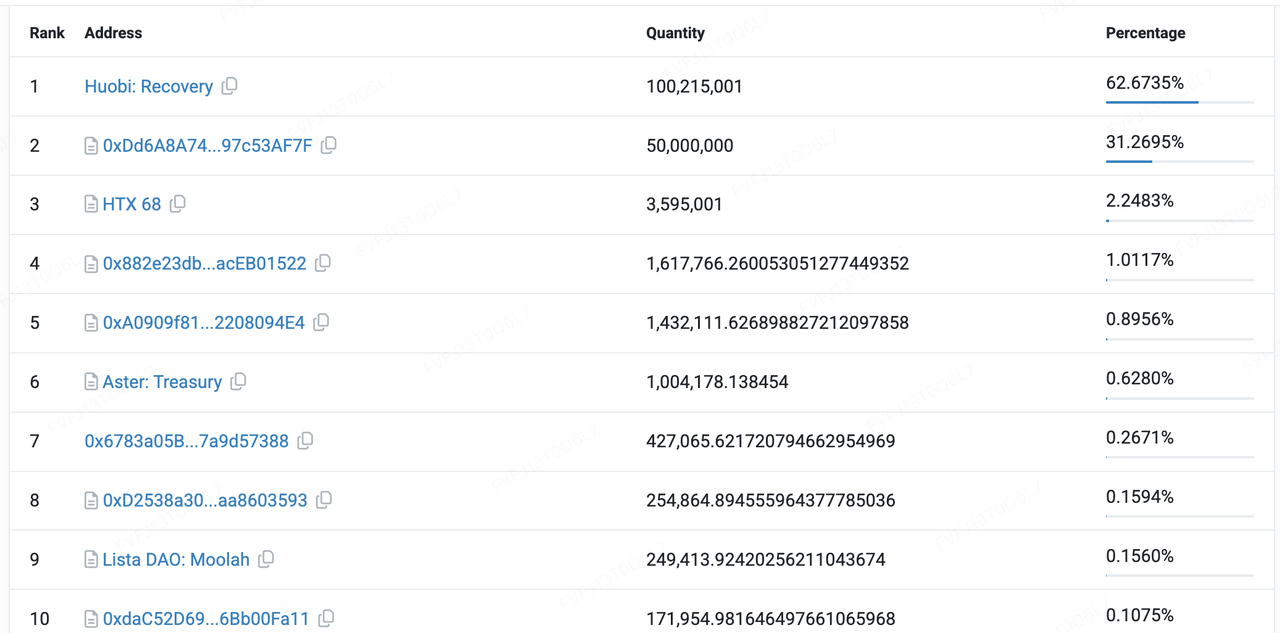1280x633 pixels.
Task: Copy address 0xDd6A8A74...97c53AF7F
Action: (x=329, y=145)
